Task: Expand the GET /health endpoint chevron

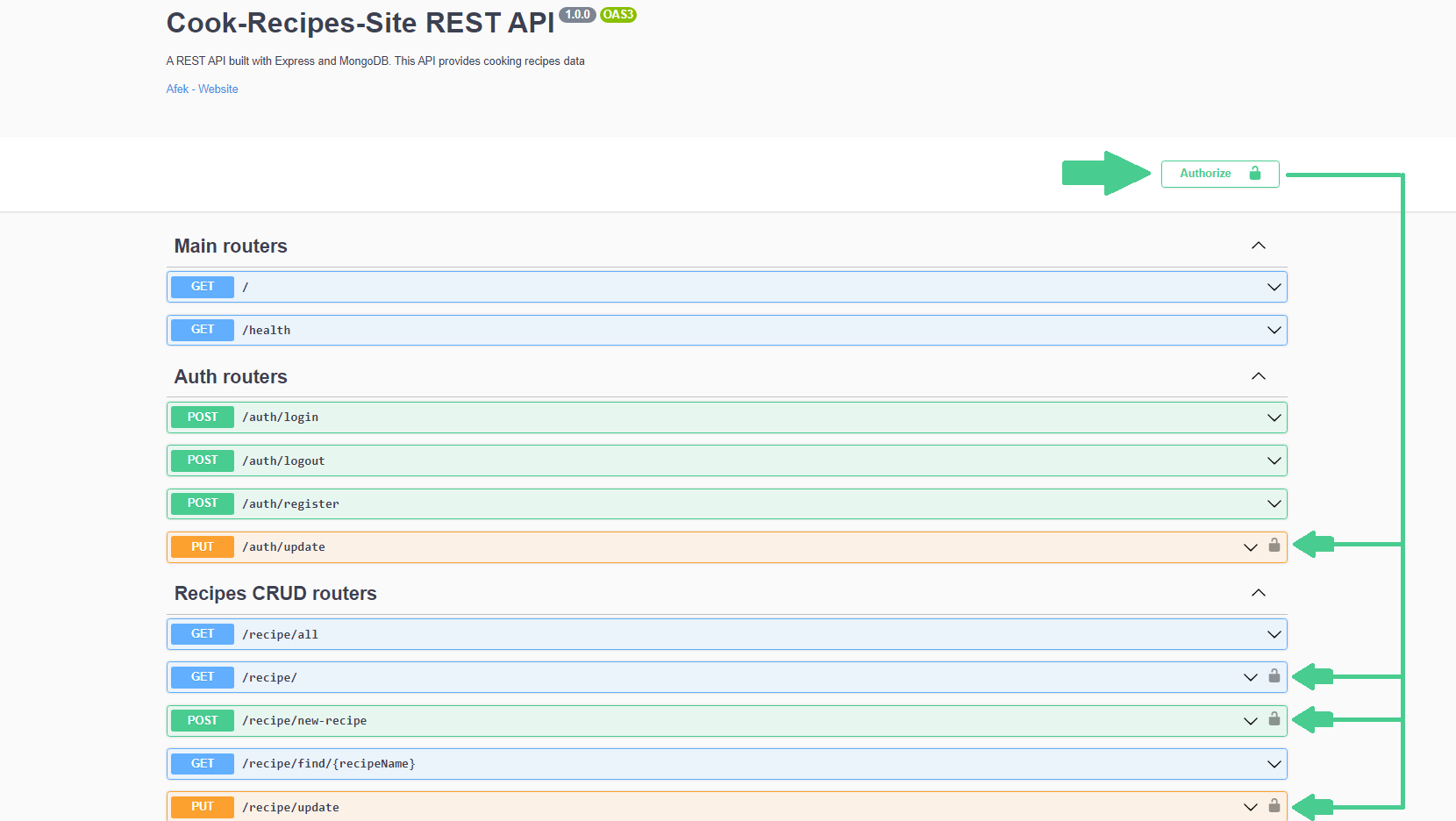Action: (1274, 330)
